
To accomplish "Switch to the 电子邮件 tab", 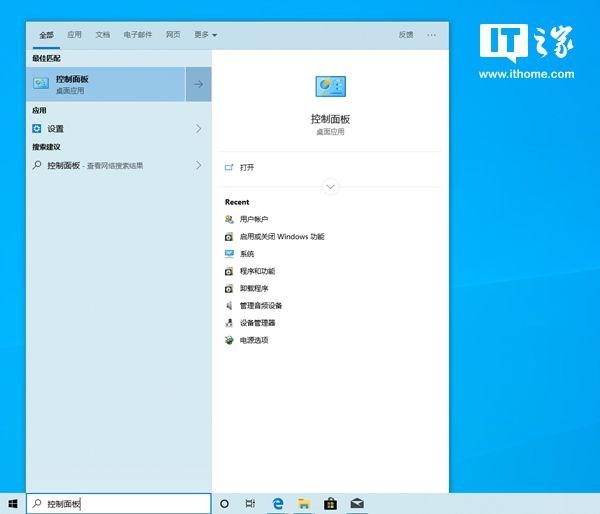I will [138, 35].
